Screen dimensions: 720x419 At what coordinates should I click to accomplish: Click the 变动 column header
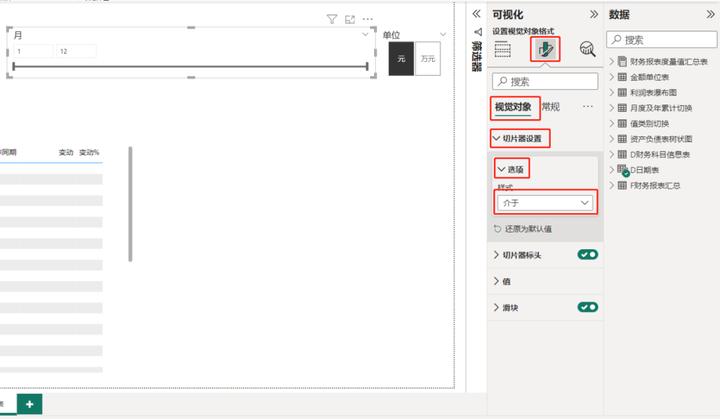coord(66,152)
